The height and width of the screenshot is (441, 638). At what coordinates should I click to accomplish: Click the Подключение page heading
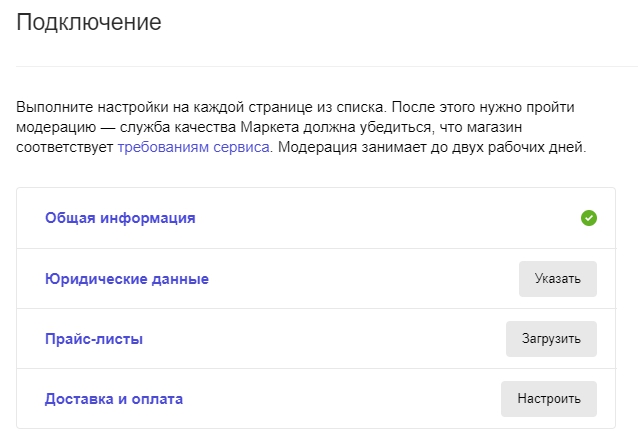[x=89, y=22]
